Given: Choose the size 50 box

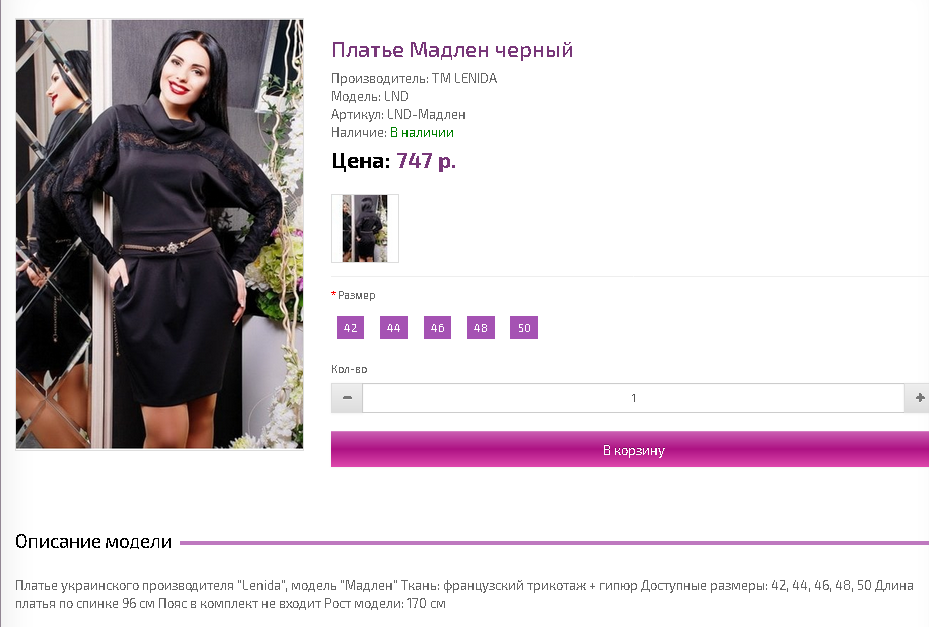Looking at the screenshot, I should tap(524, 328).
